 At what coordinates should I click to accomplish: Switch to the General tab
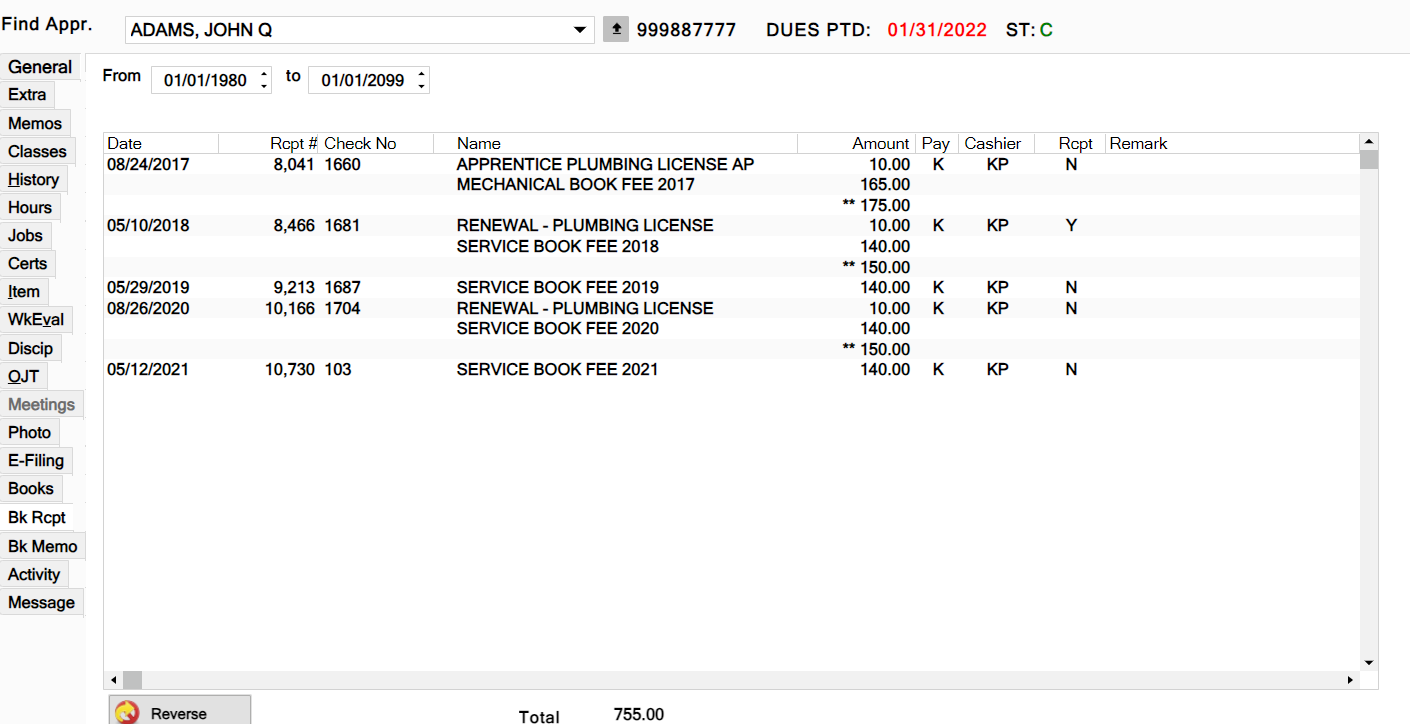[x=40, y=67]
